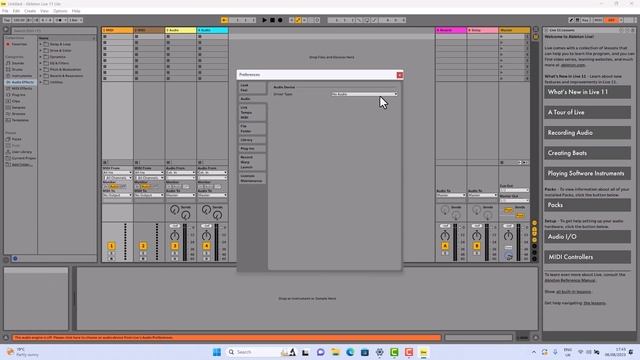Screen dimensions: 640x360
Task: Arm the Arrangement Record button
Action: point(280,20)
